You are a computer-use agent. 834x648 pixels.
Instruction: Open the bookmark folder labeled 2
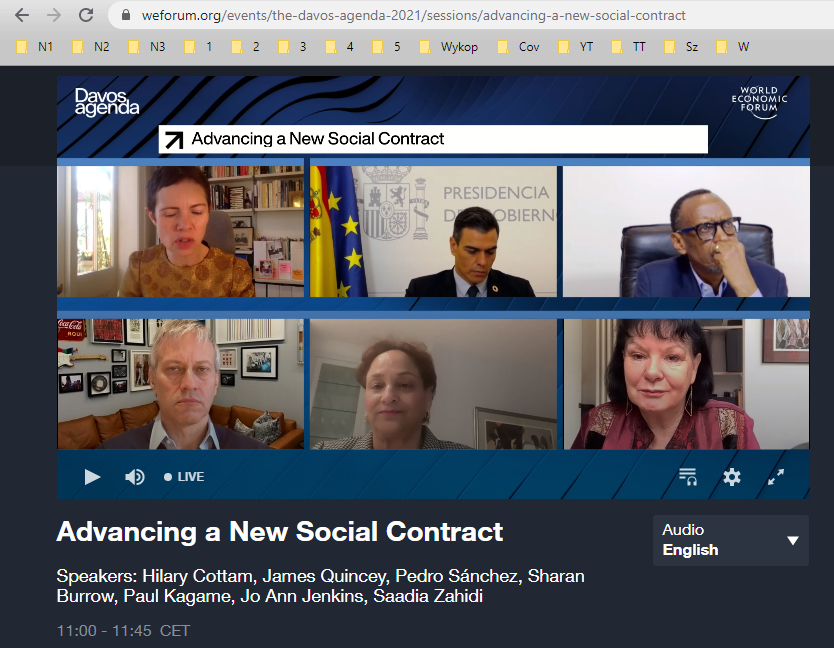[245, 47]
